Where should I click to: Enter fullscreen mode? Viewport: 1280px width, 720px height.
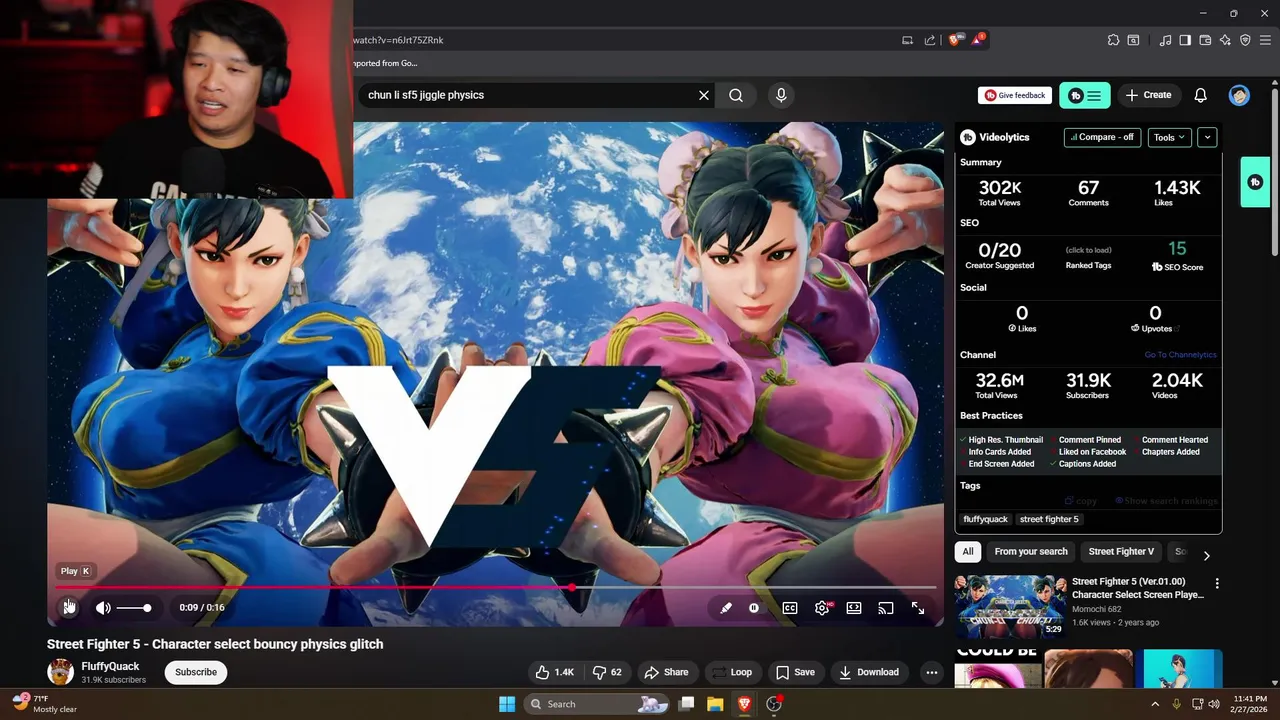coord(918,608)
